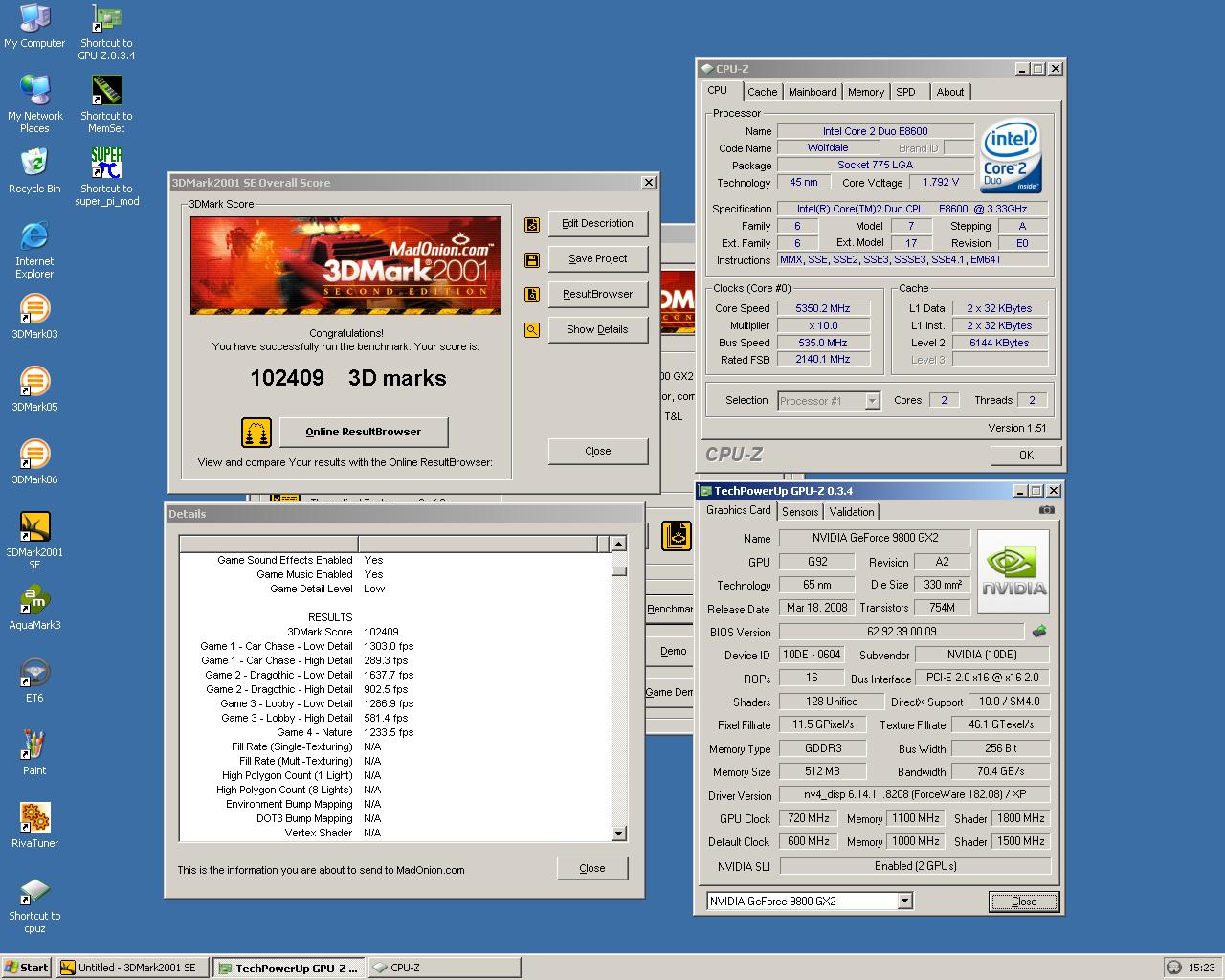Screen dimensions: 1225x980
Task: Open My Computer desktop icon
Action: 34,26
